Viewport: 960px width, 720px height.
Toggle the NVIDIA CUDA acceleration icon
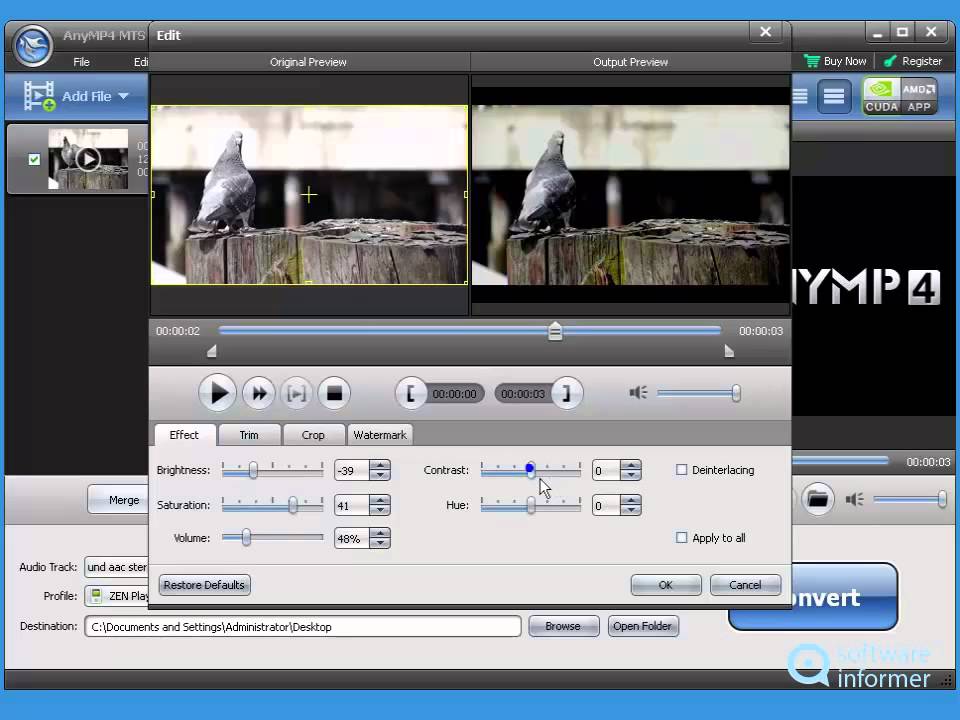(x=881, y=96)
